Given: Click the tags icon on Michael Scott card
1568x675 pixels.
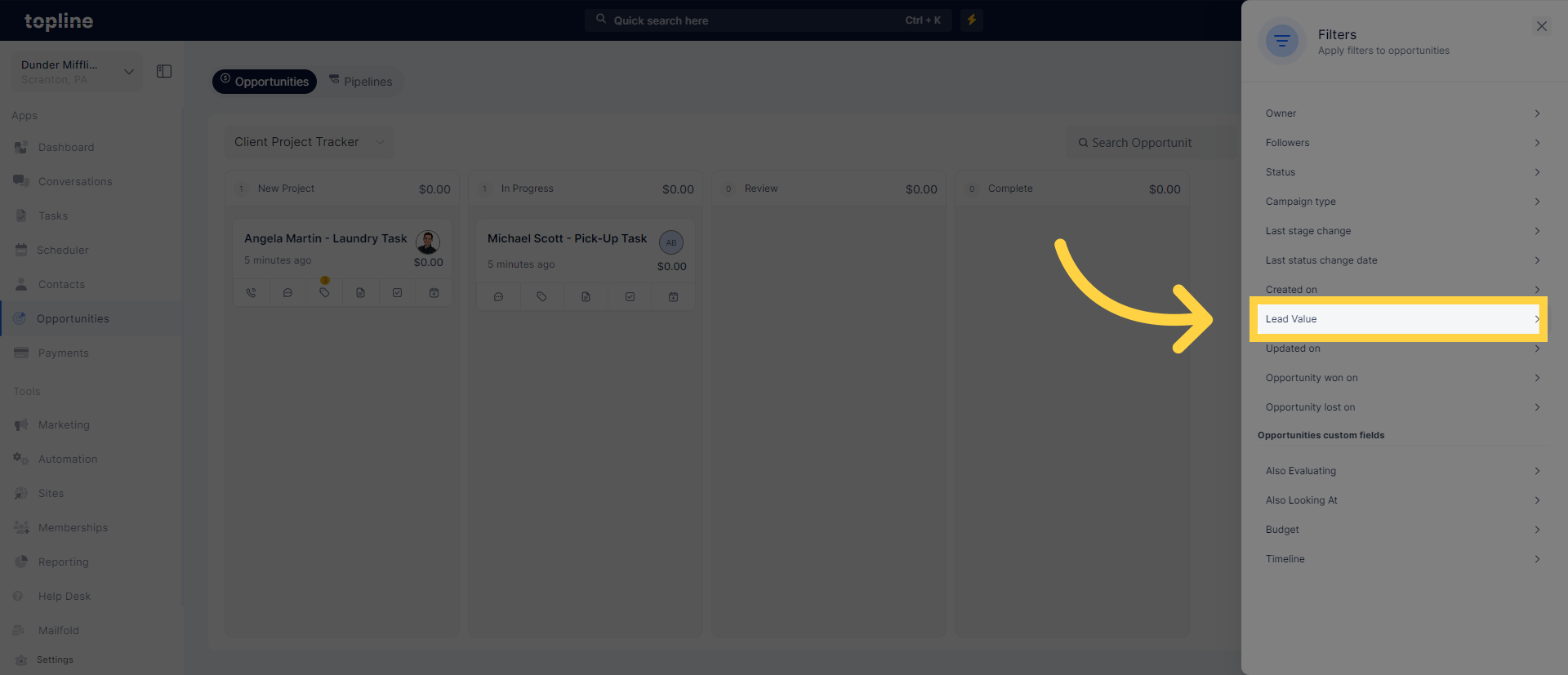Looking at the screenshot, I should pyautogui.click(x=541, y=297).
